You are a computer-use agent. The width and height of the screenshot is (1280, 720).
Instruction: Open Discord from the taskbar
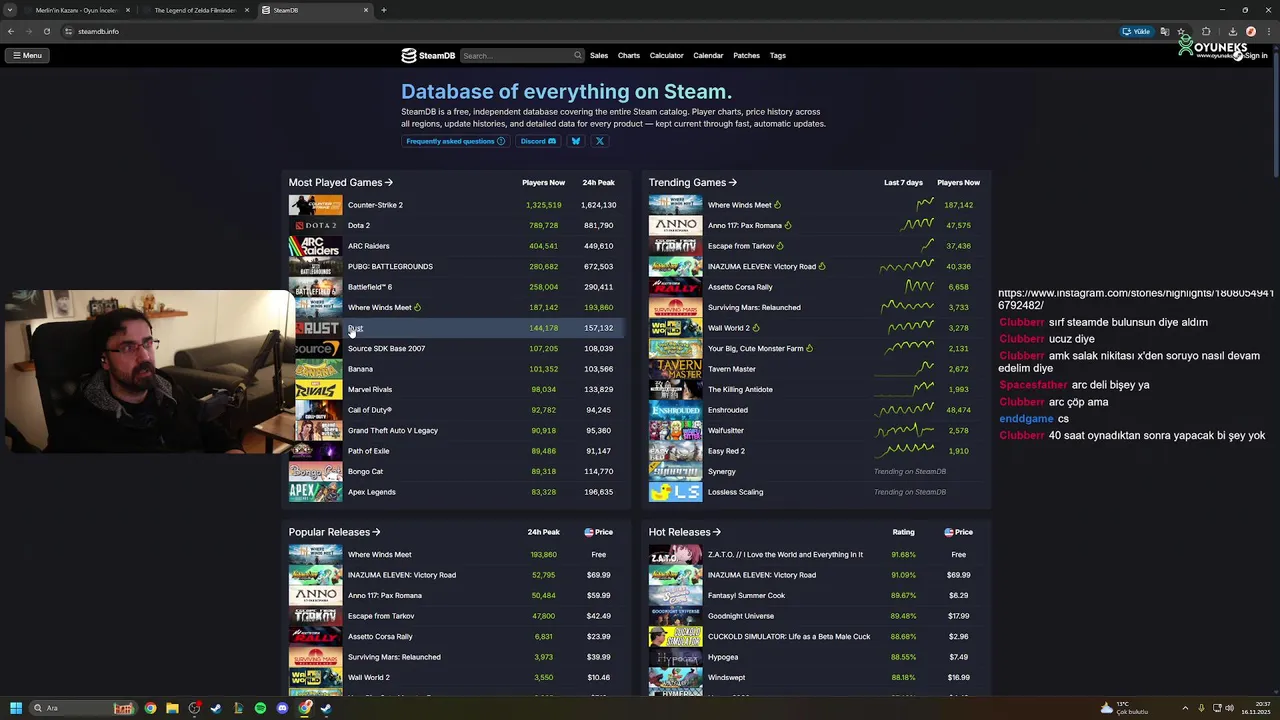(282, 708)
